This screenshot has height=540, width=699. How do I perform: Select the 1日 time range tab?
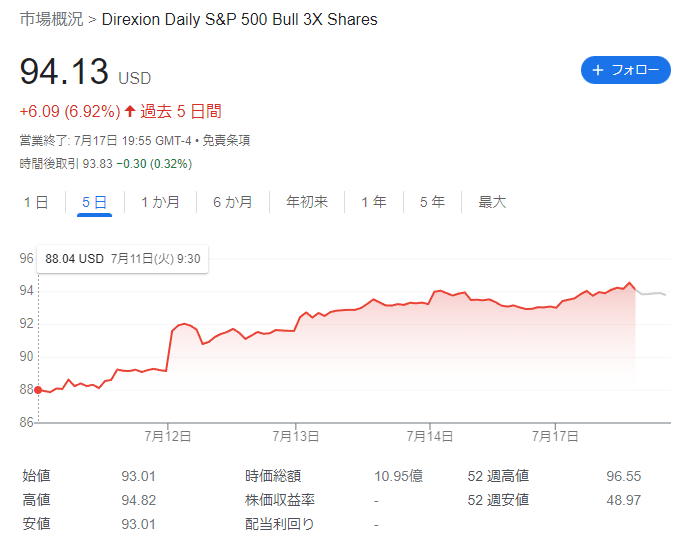pyautogui.click(x=36, y=202)
